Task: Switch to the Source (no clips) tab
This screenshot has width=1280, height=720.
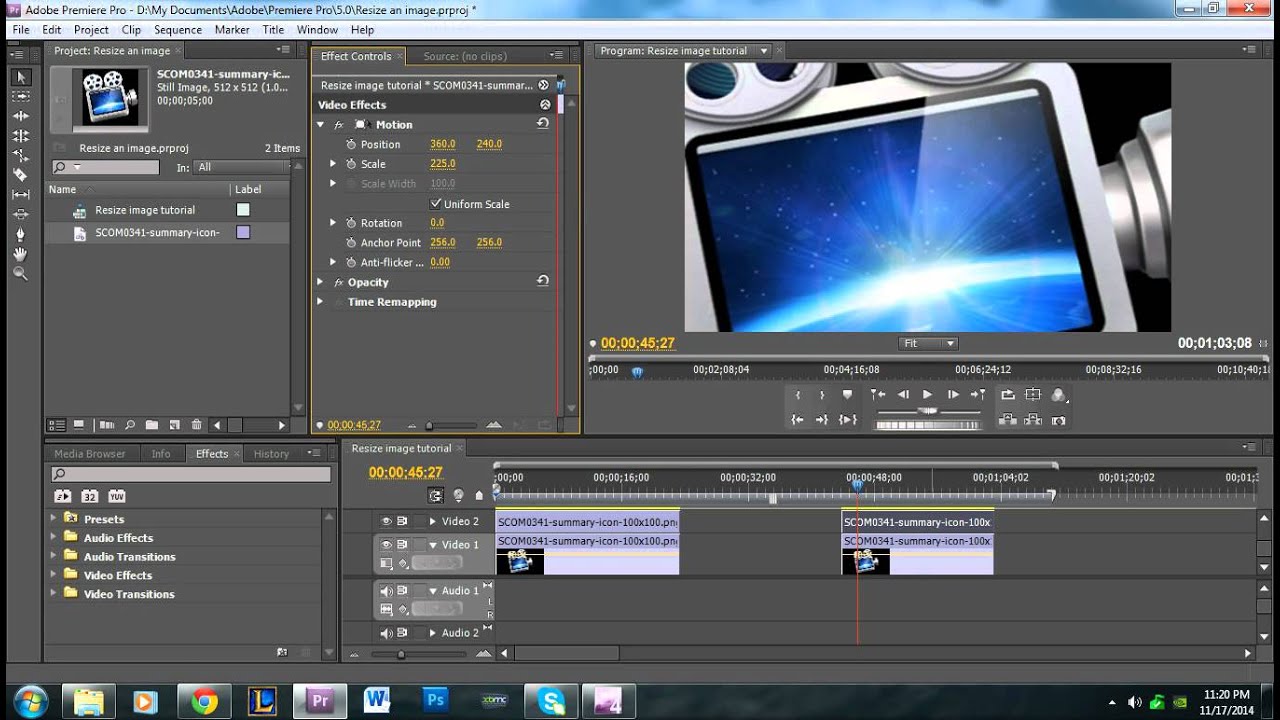Action: [x=464, y=57]
